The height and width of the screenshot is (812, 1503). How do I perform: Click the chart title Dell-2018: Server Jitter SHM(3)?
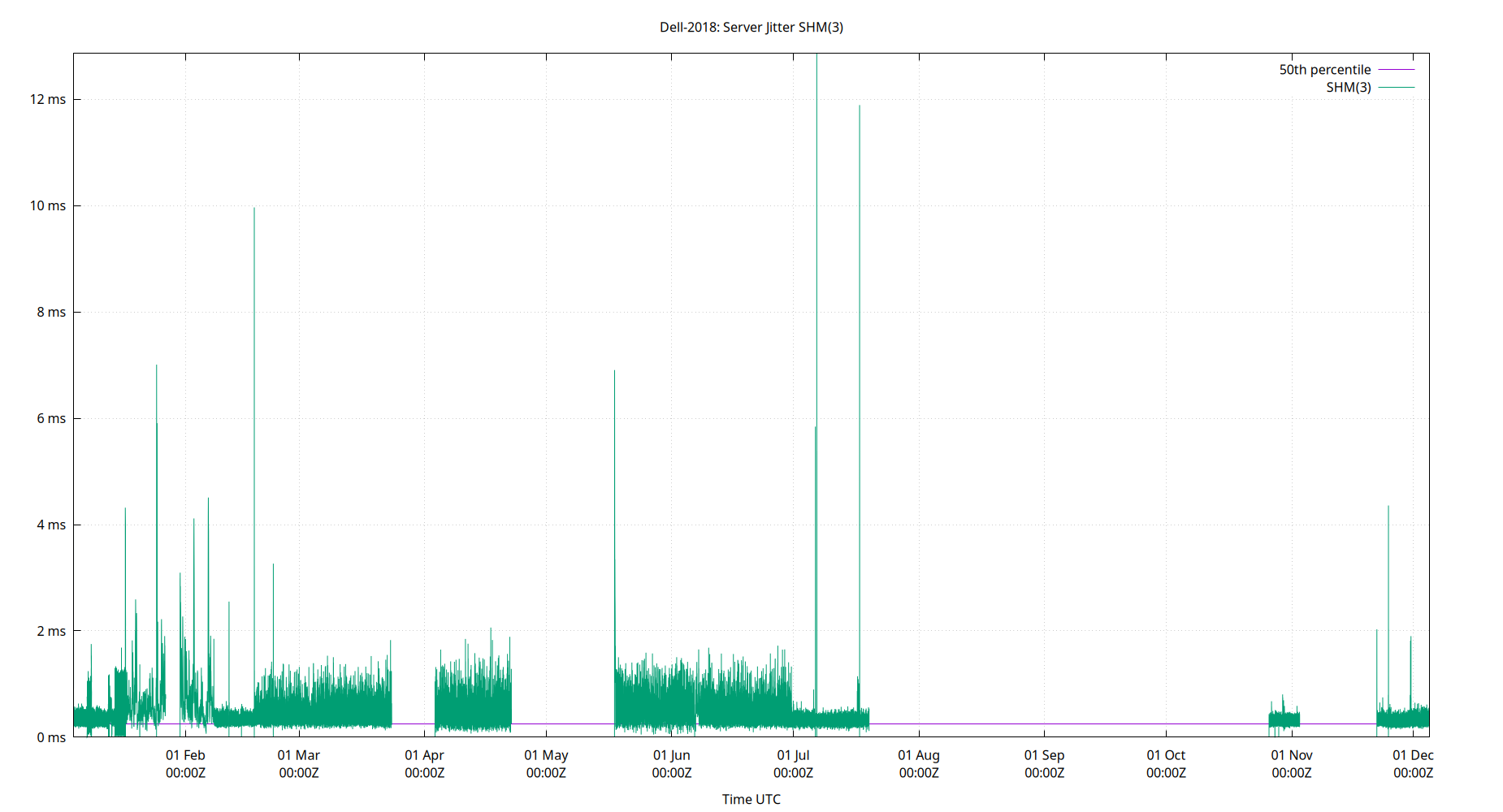click(751, 27)
